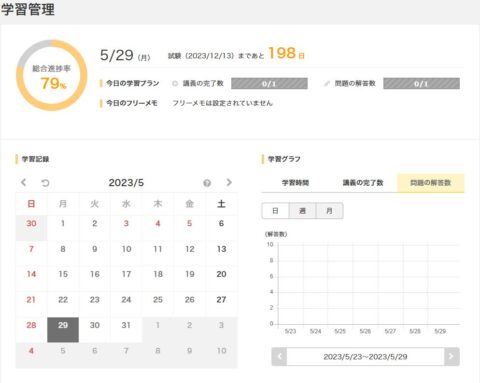
Task: Click the 総合進捗率 79% progress ring
Action: pos(52,75)
